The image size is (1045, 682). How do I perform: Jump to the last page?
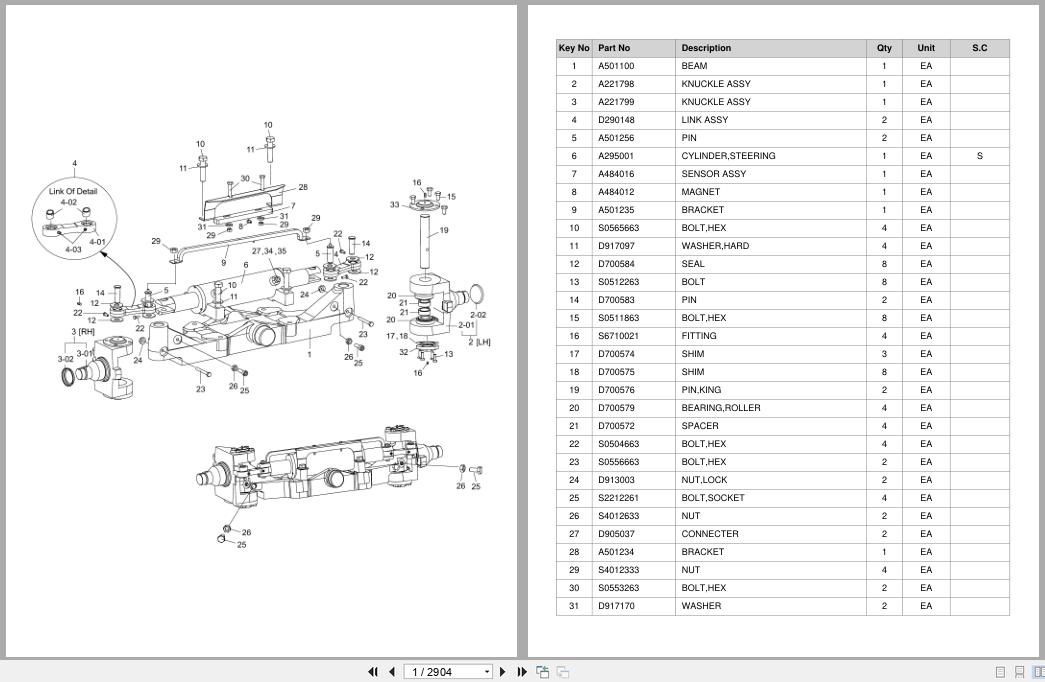tap(522, 672)
